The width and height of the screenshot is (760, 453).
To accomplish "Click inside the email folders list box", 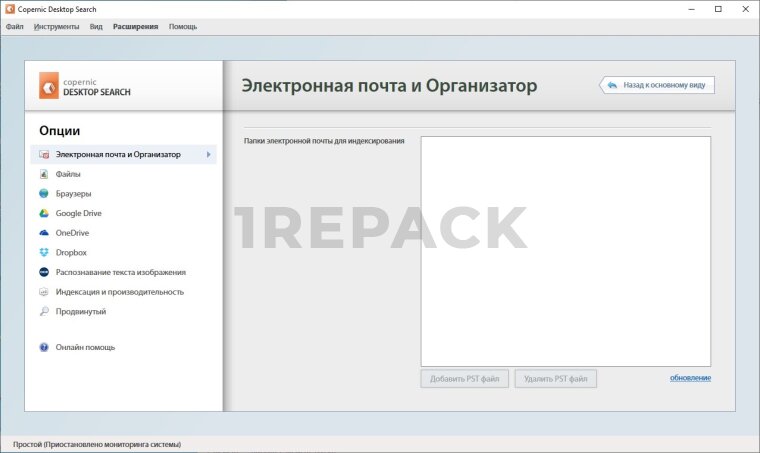I will [x=565, y=250].
